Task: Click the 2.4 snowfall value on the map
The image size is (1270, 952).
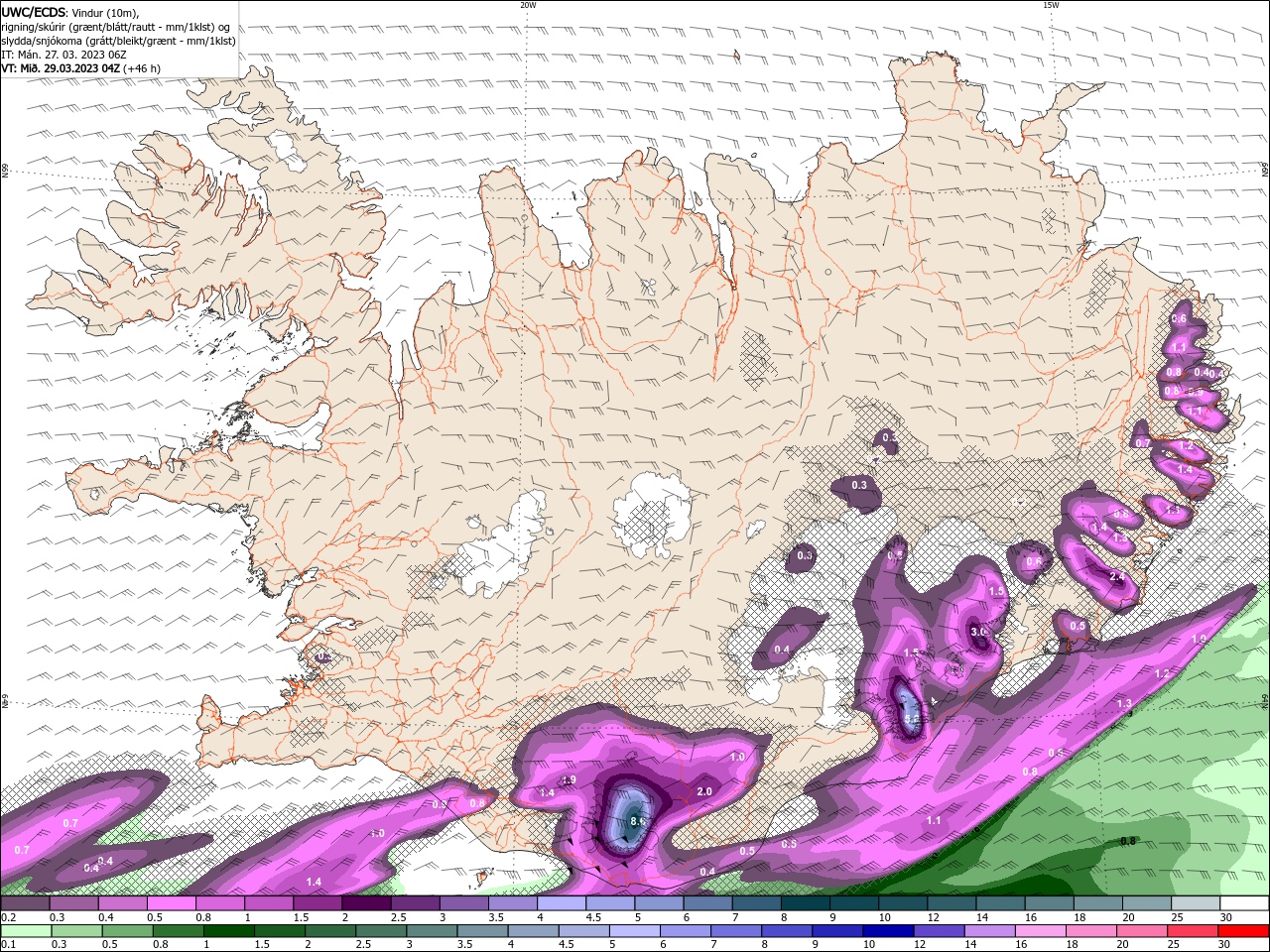Action: 1117,577
